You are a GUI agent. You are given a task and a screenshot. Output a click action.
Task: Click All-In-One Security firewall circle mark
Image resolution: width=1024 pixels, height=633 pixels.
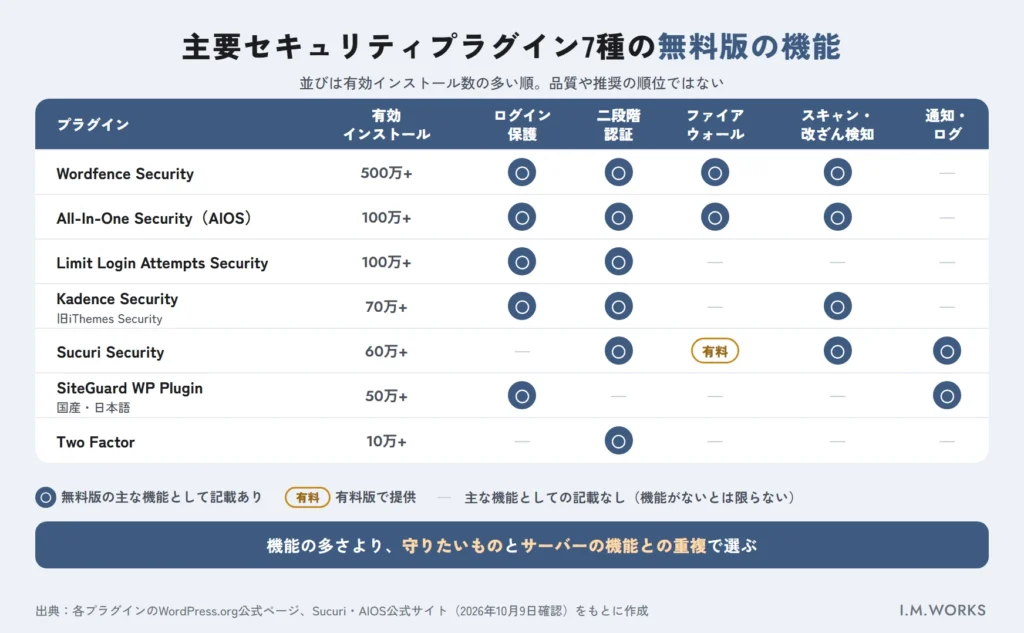(x=715, y=217)
